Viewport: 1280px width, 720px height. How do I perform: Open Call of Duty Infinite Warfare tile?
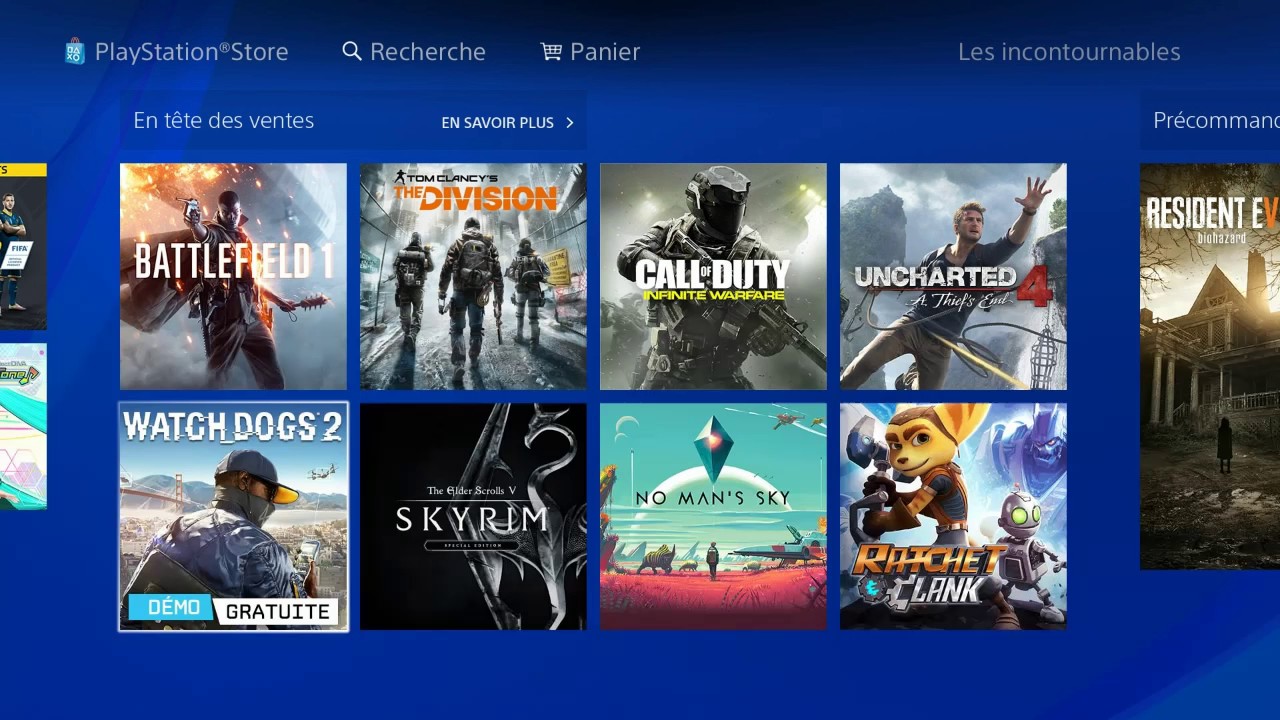click(x=713, y=276)
